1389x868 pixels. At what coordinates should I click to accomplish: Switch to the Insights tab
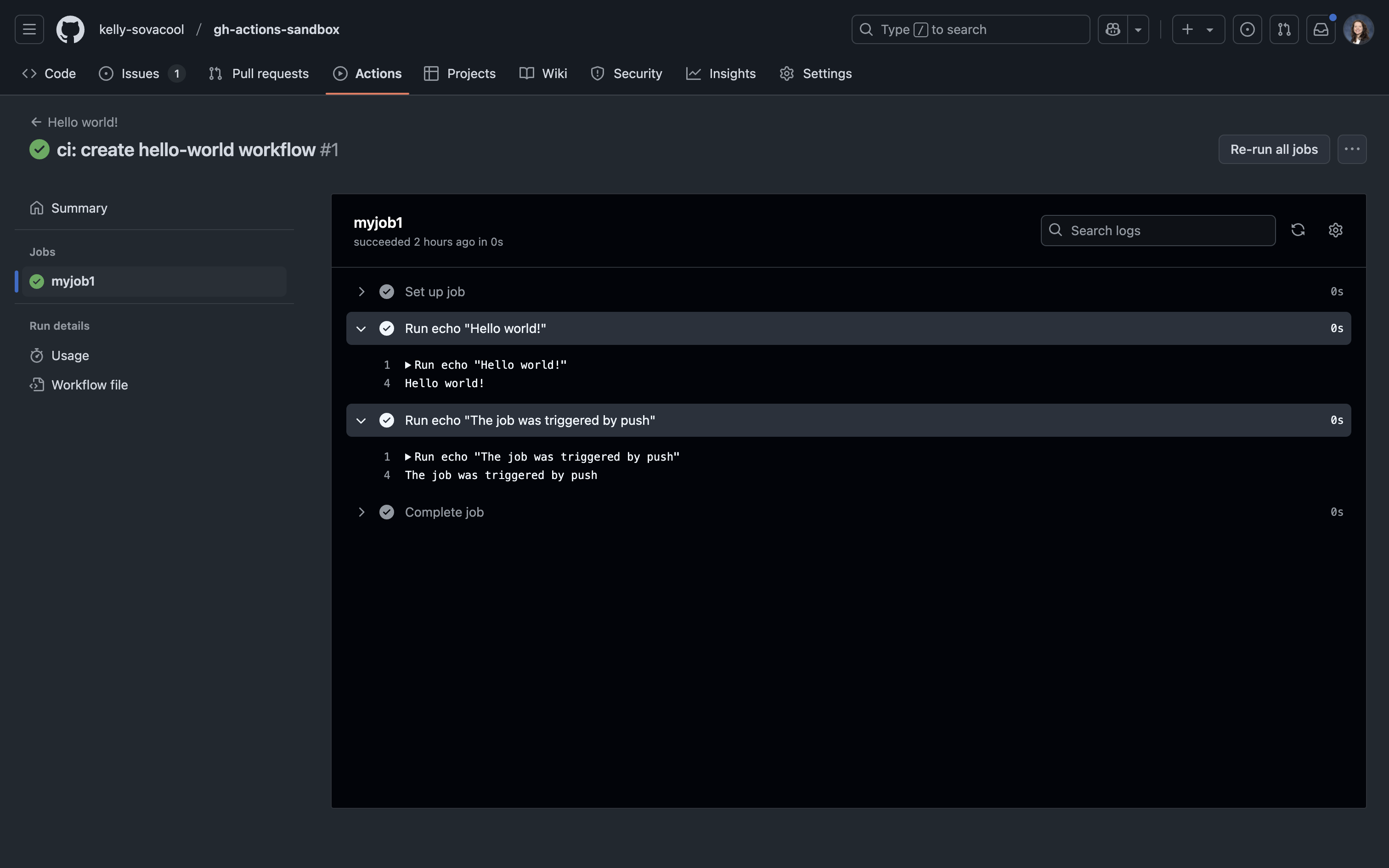pos(721,73)
